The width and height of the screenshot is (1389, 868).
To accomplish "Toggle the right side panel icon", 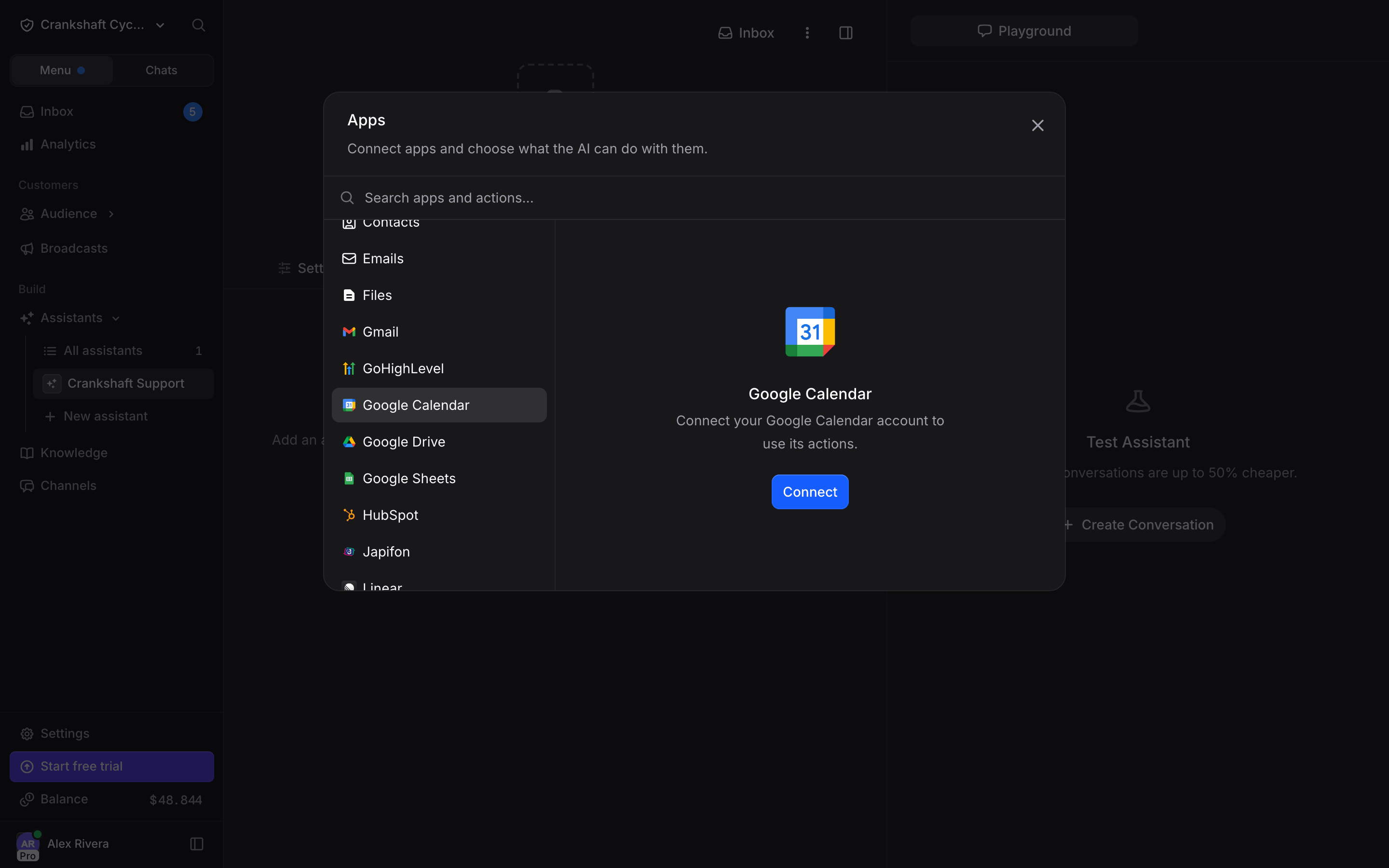I will click(845, 33).
